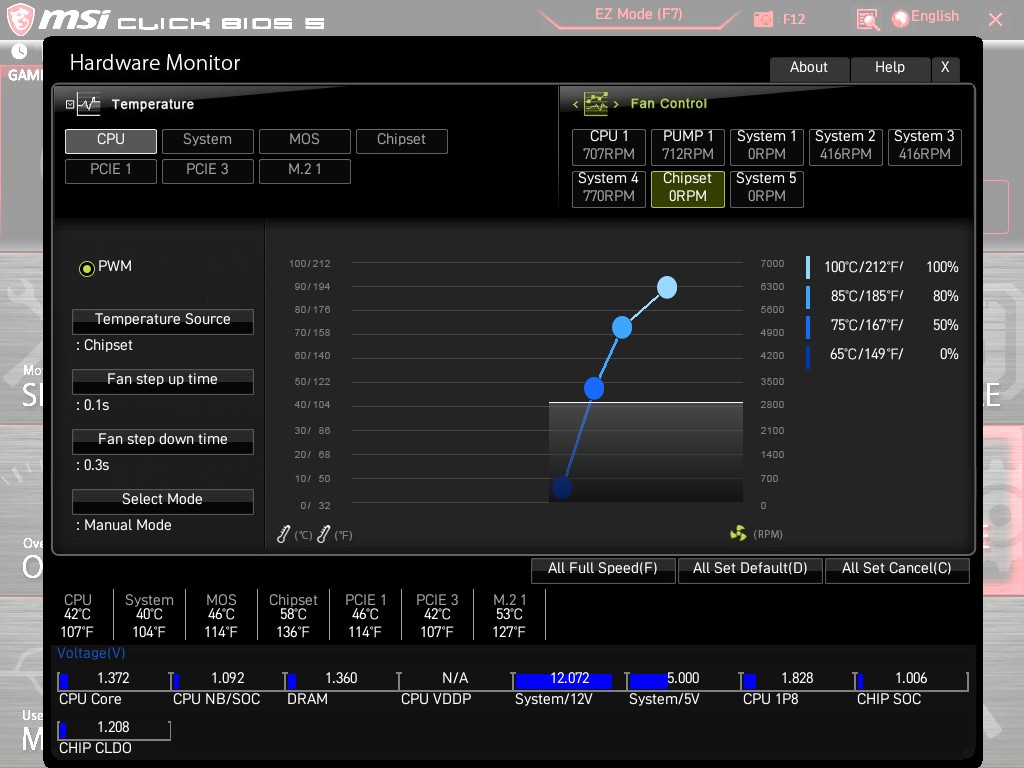The height and width of the screenshot is (768, 1024).
Task: Open the Select Mode option
Action: [163, 502]
